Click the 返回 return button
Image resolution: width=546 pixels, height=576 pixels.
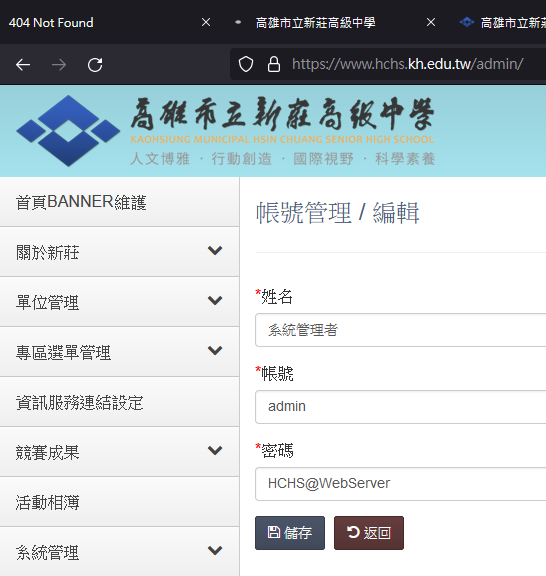[369, 533]
